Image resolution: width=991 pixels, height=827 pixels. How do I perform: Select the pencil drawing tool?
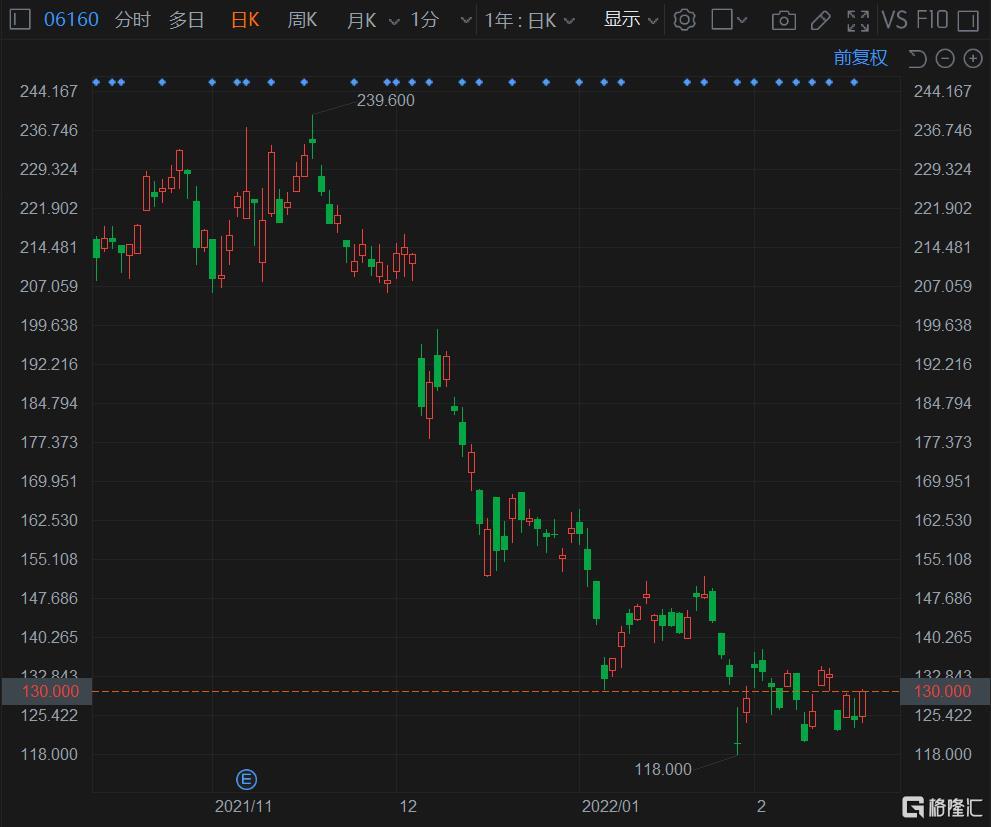[820, 20]
